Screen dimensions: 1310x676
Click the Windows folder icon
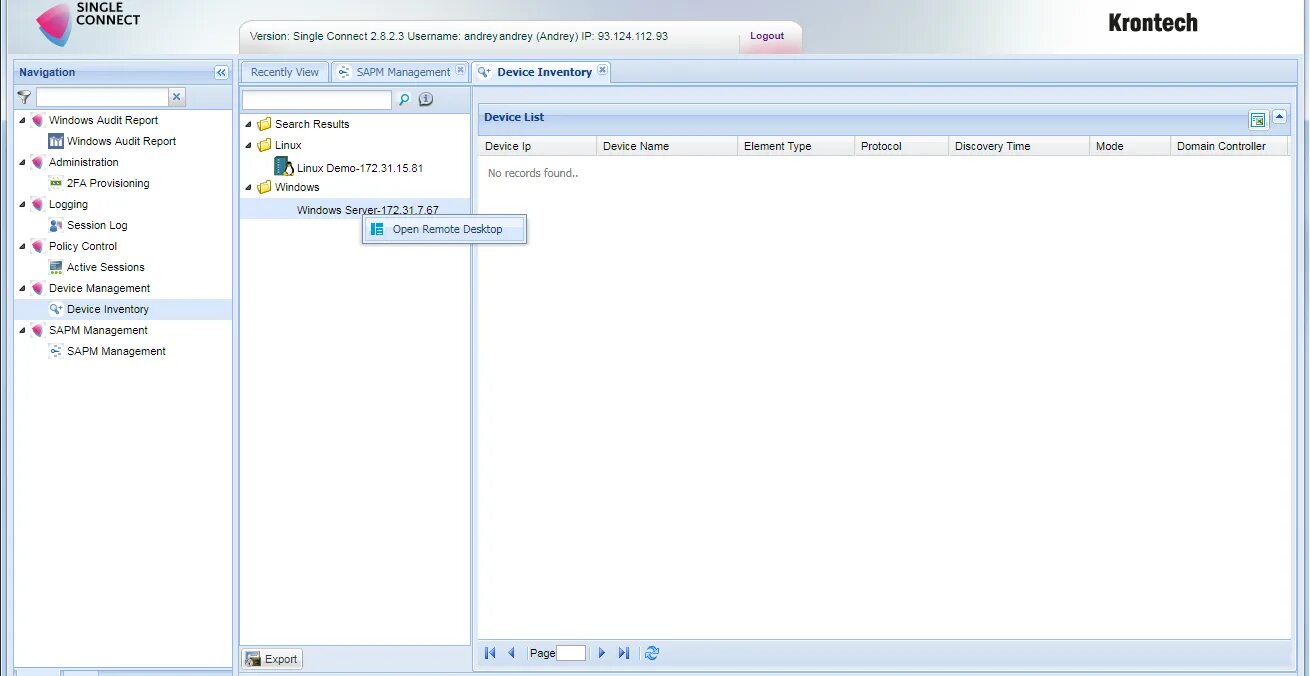[x=264, y=187]
